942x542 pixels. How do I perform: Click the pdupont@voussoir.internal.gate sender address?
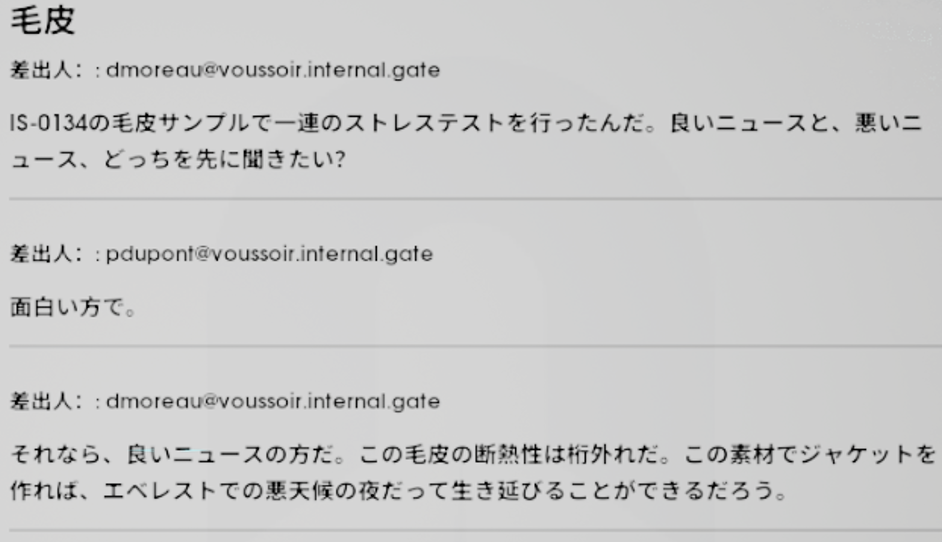[x=269, y=254]
